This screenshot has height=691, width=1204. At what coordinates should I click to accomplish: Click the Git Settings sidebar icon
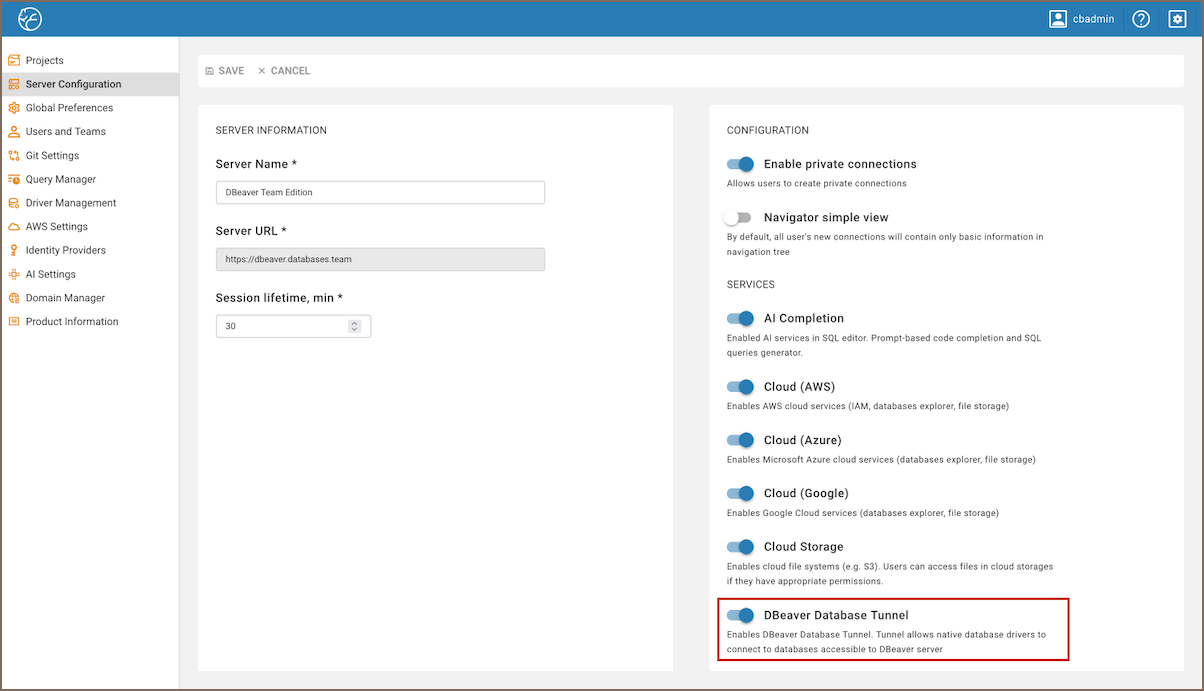tap(14, 156)
